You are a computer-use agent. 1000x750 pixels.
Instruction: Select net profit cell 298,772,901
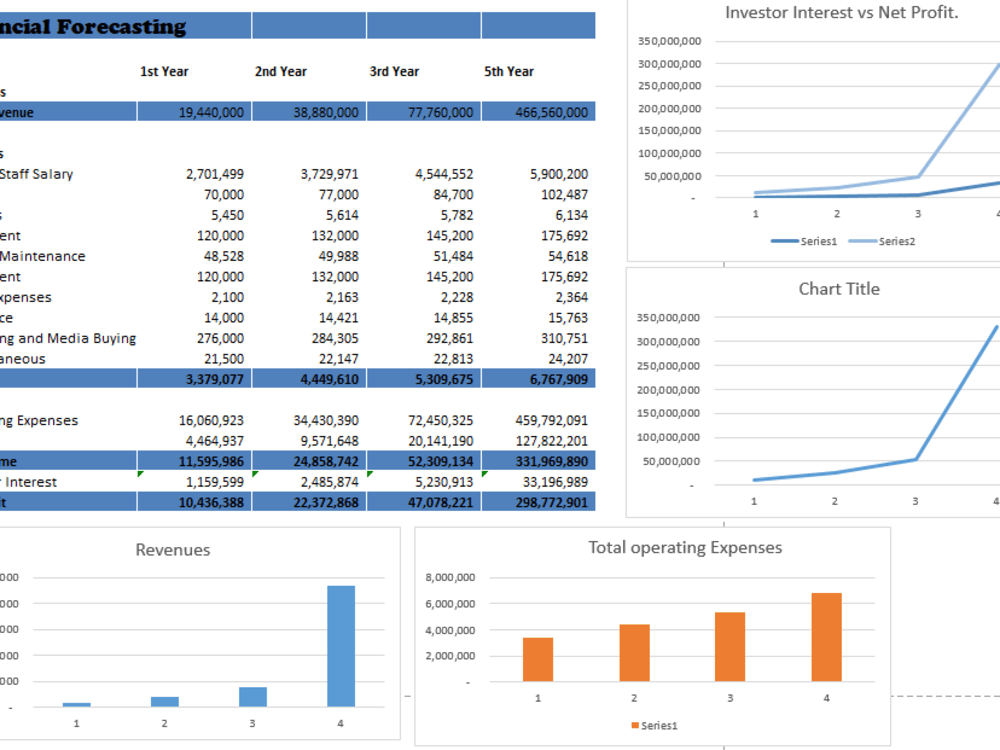point(539,502)
